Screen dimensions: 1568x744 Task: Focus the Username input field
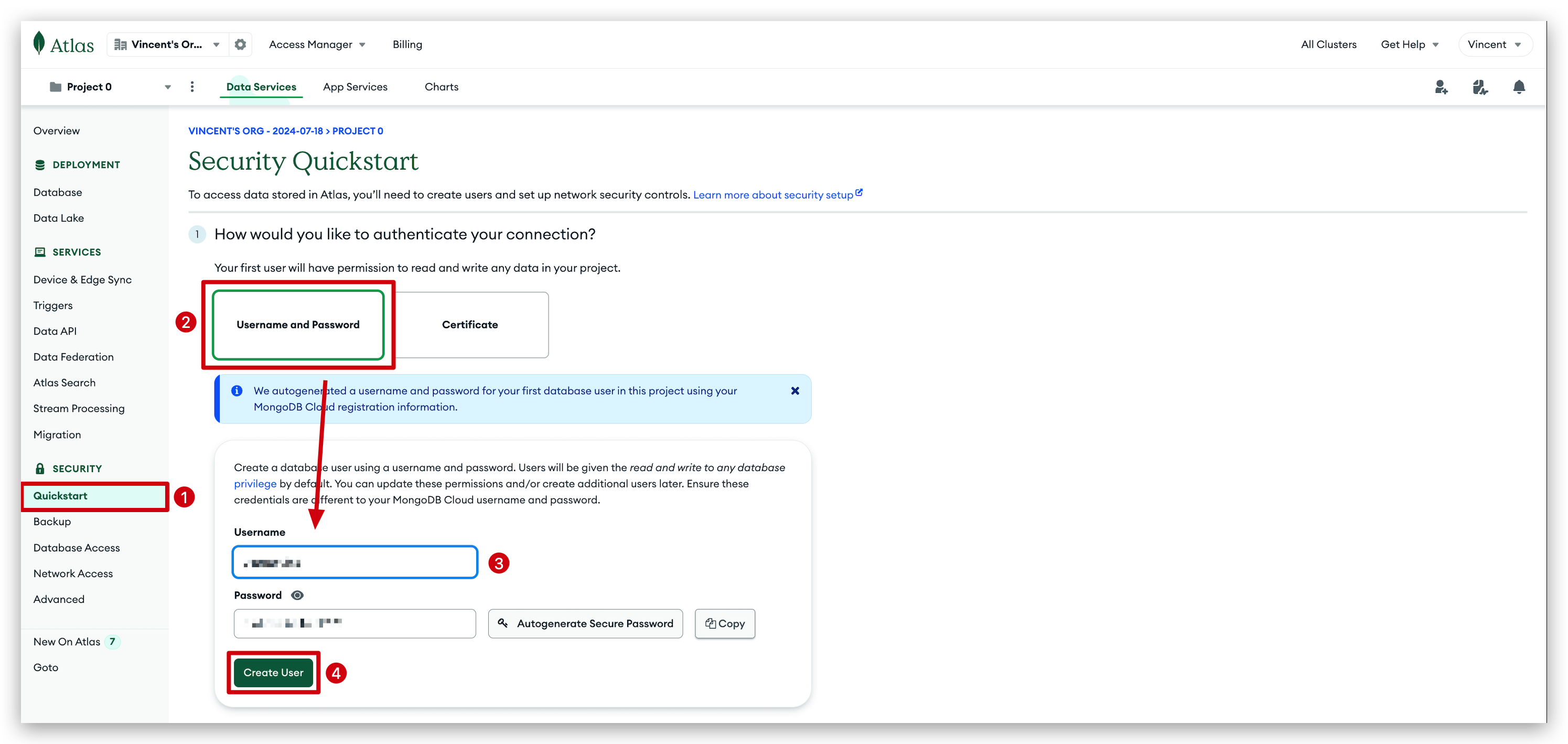355,562
